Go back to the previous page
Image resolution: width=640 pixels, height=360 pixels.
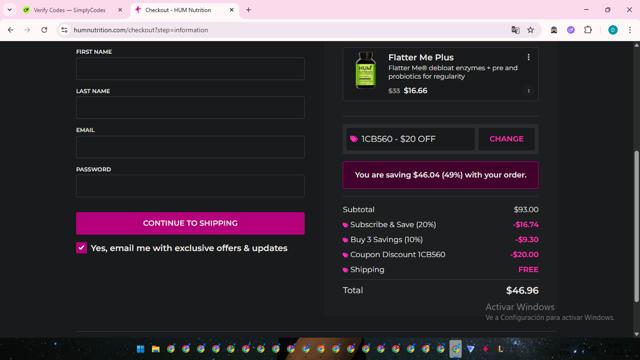11,30
